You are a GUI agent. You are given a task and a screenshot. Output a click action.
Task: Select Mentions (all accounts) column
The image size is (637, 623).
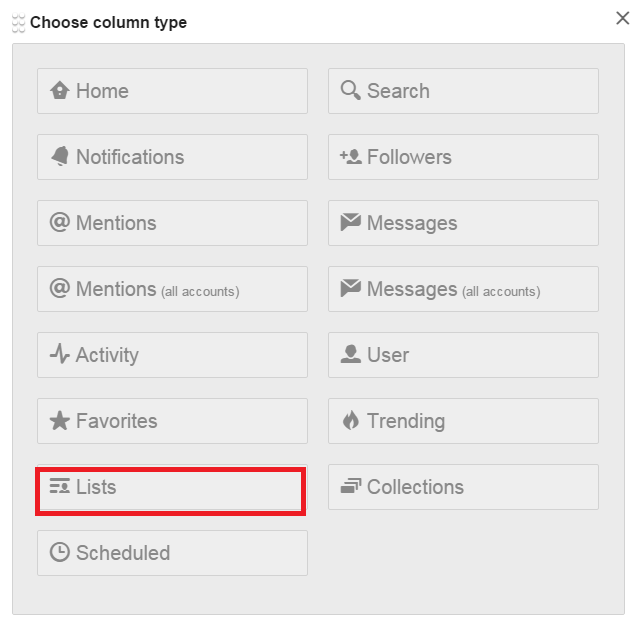pos(172,289)
